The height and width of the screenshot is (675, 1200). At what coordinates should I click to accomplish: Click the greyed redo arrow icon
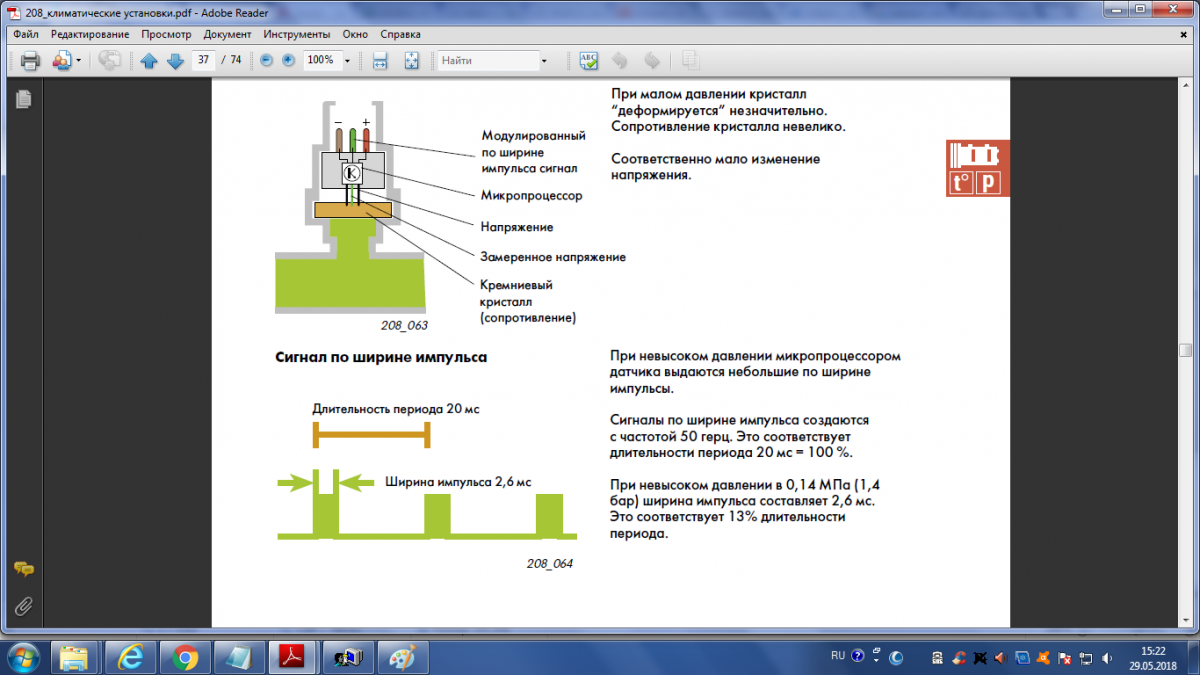tap(651, 60)
